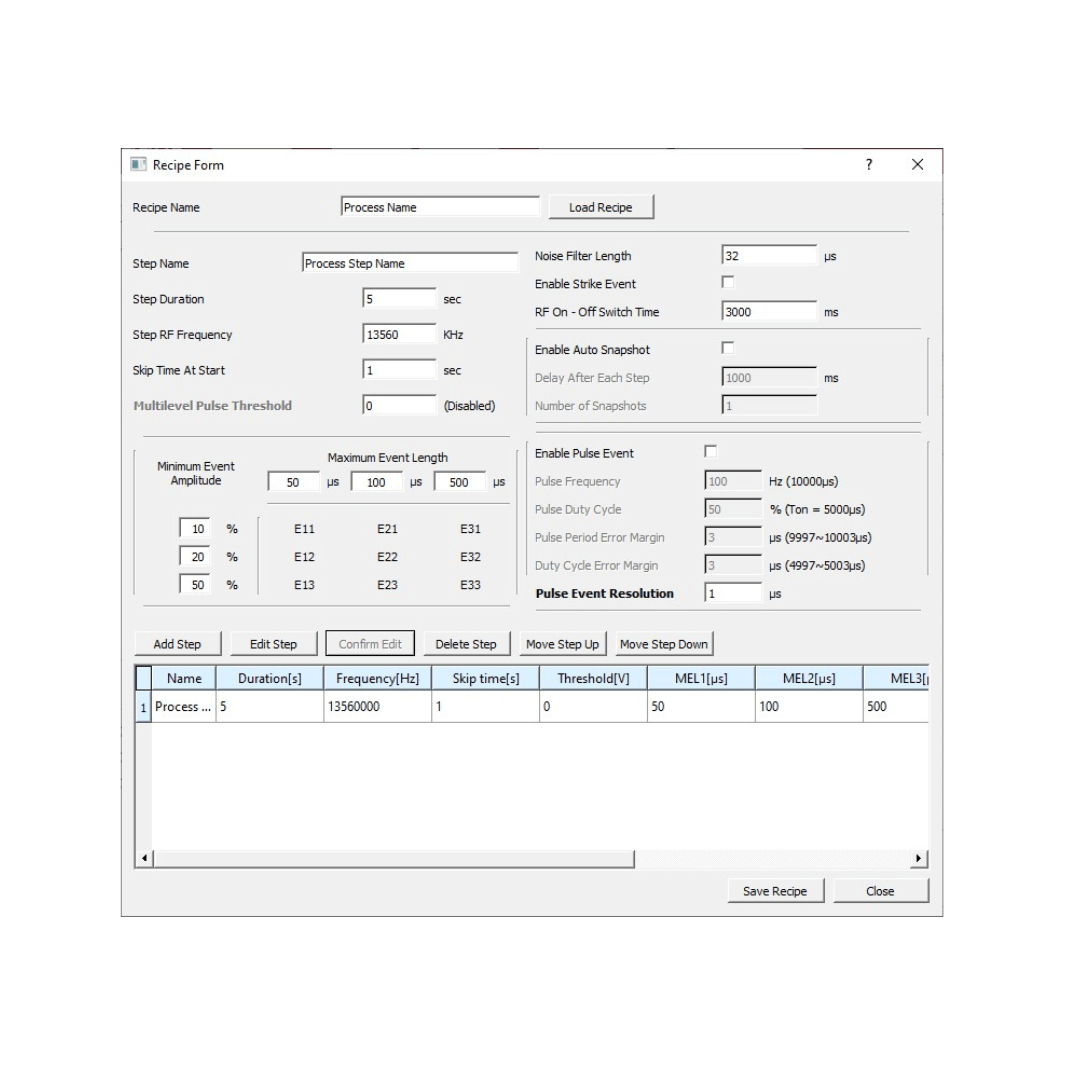Click the Recipe Name input field
This screenshot has width=1080, height=1080.
tap(439, 207)
